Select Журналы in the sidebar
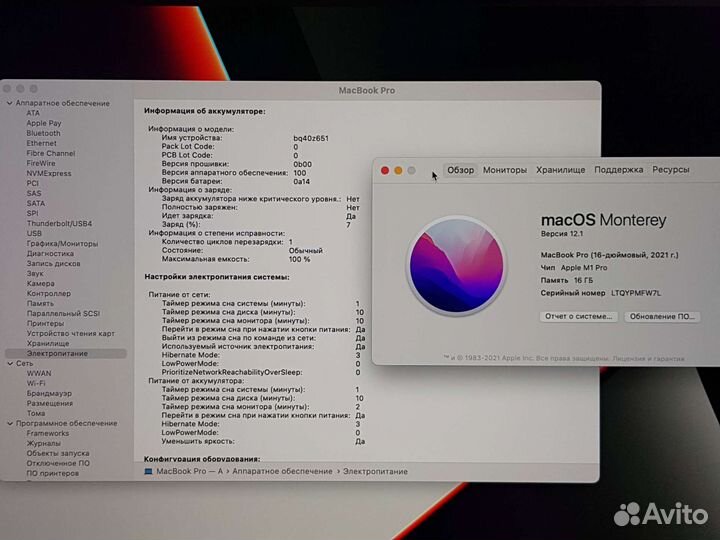720x540 pixels. point(44,444)
